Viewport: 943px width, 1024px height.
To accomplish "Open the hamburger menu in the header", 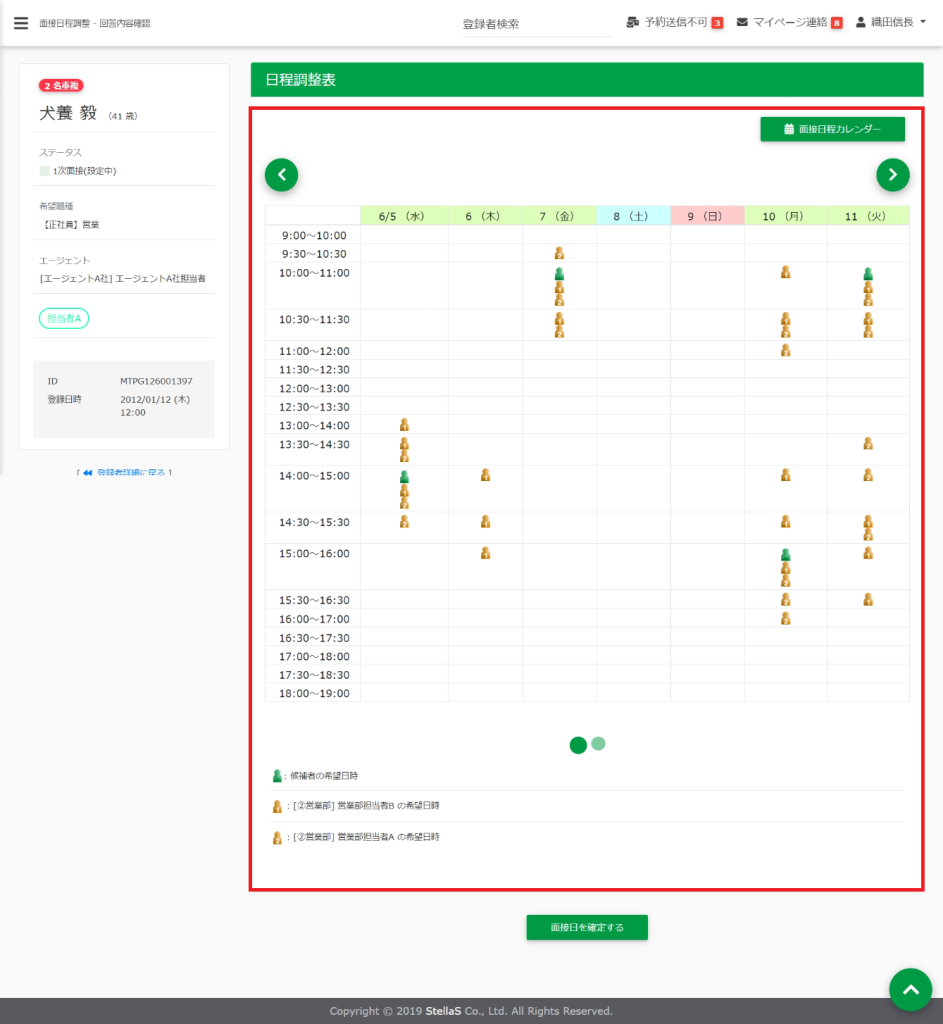I will click(21, 23).
